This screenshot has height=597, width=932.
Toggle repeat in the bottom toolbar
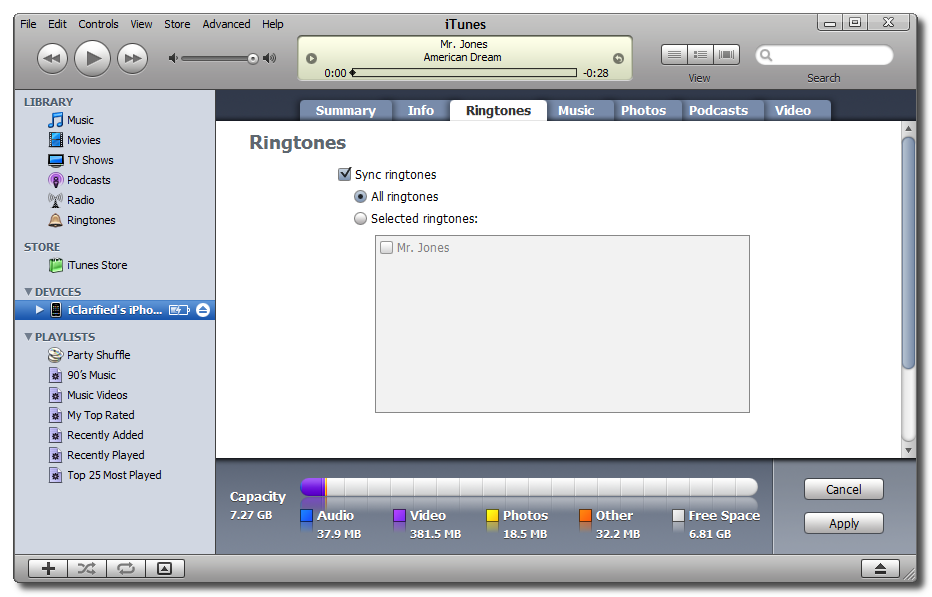pos(126,568)
